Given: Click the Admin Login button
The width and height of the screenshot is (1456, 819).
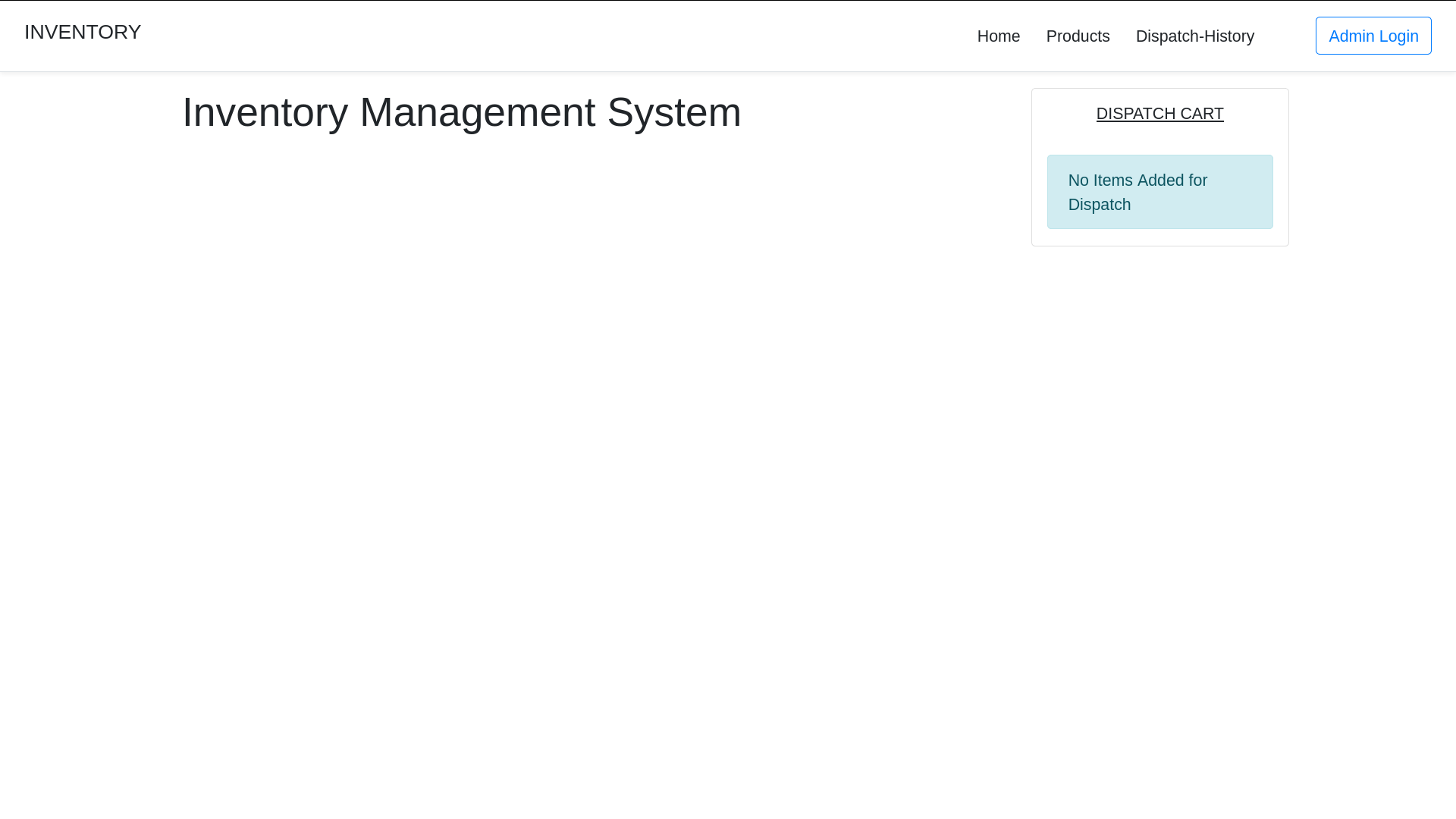Looking at the screenshot, I should point(1373,36).
